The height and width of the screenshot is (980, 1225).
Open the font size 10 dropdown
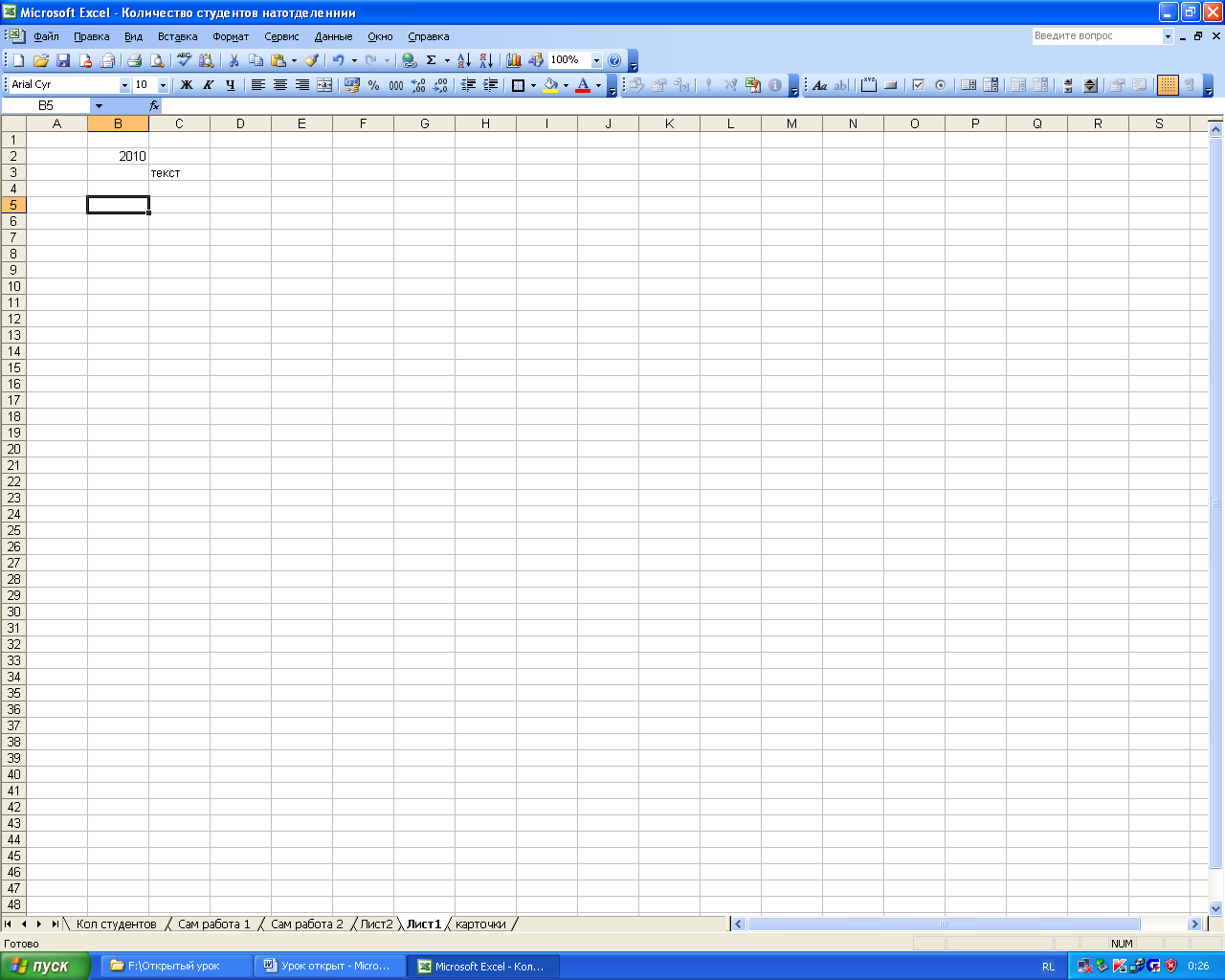pyautogui.click(x=163, y=85)
